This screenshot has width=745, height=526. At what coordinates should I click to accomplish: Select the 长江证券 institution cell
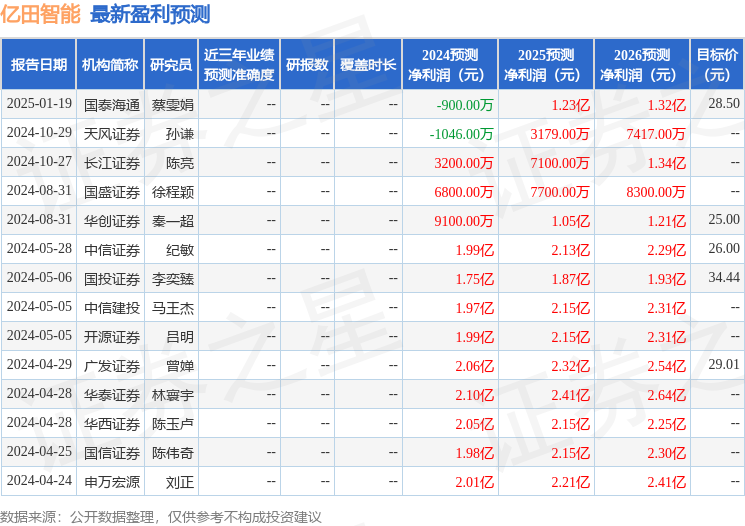point(112,163)
